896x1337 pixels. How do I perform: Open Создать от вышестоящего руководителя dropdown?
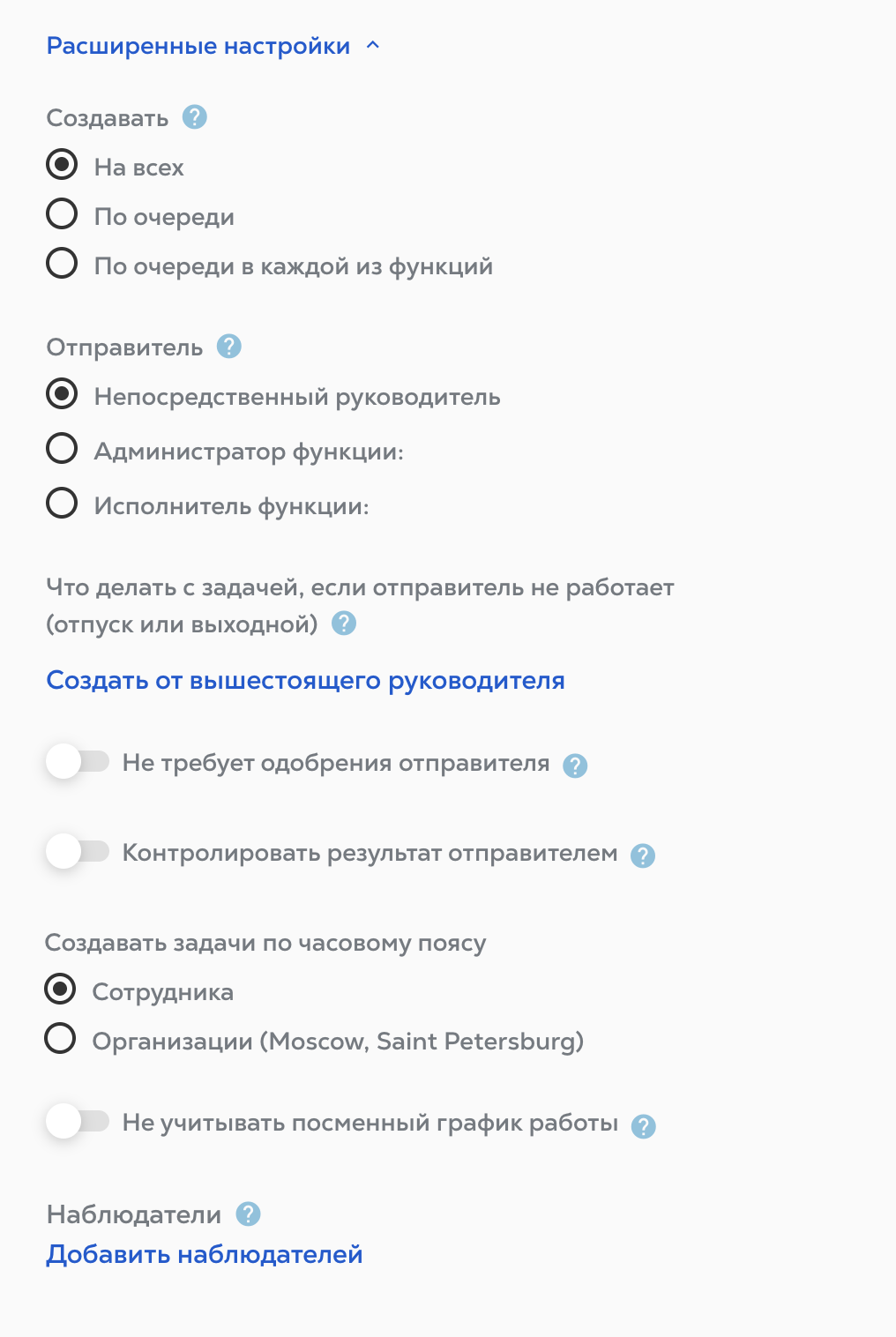(x=305, y=681)
